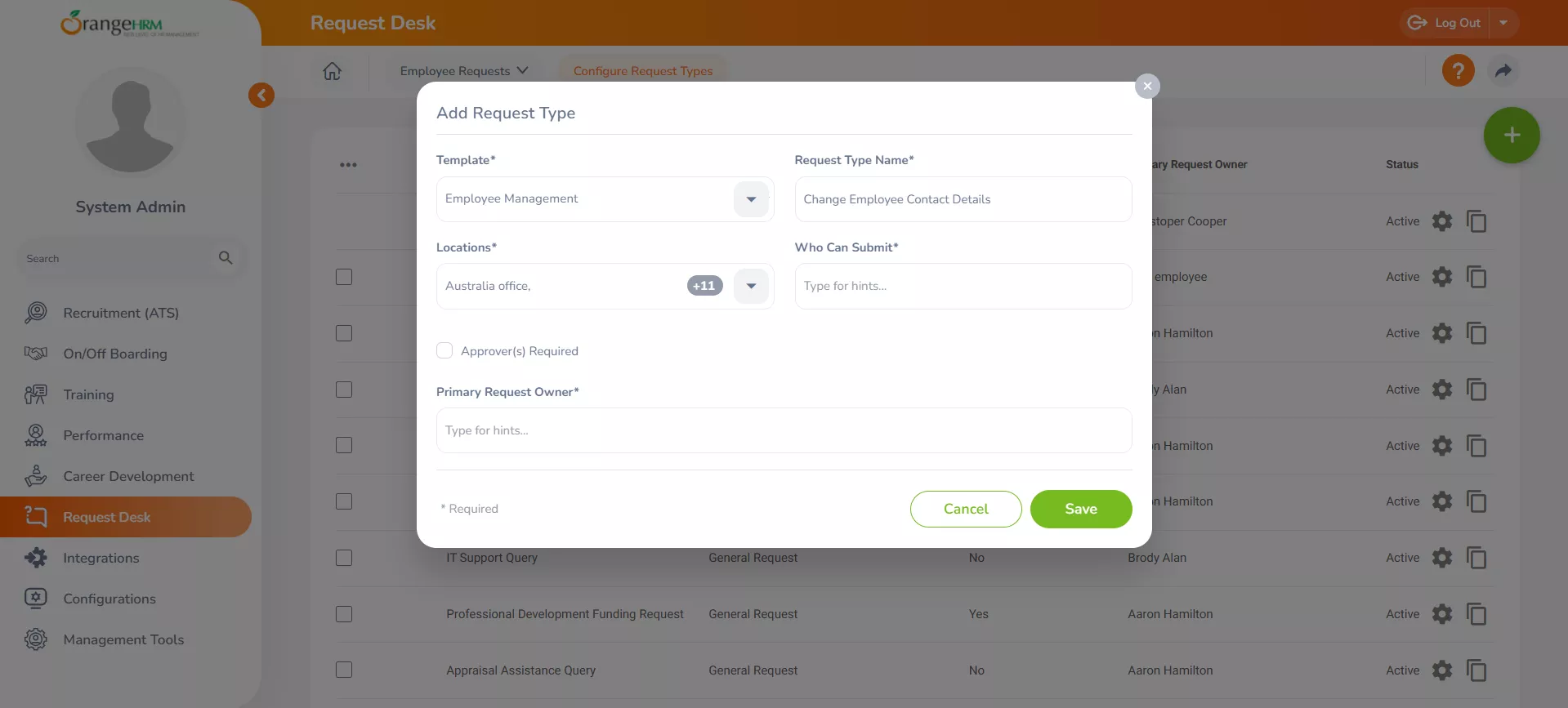Copy icon in stoper Cooper row
1568x708 pixels.
coord(1476,221)
